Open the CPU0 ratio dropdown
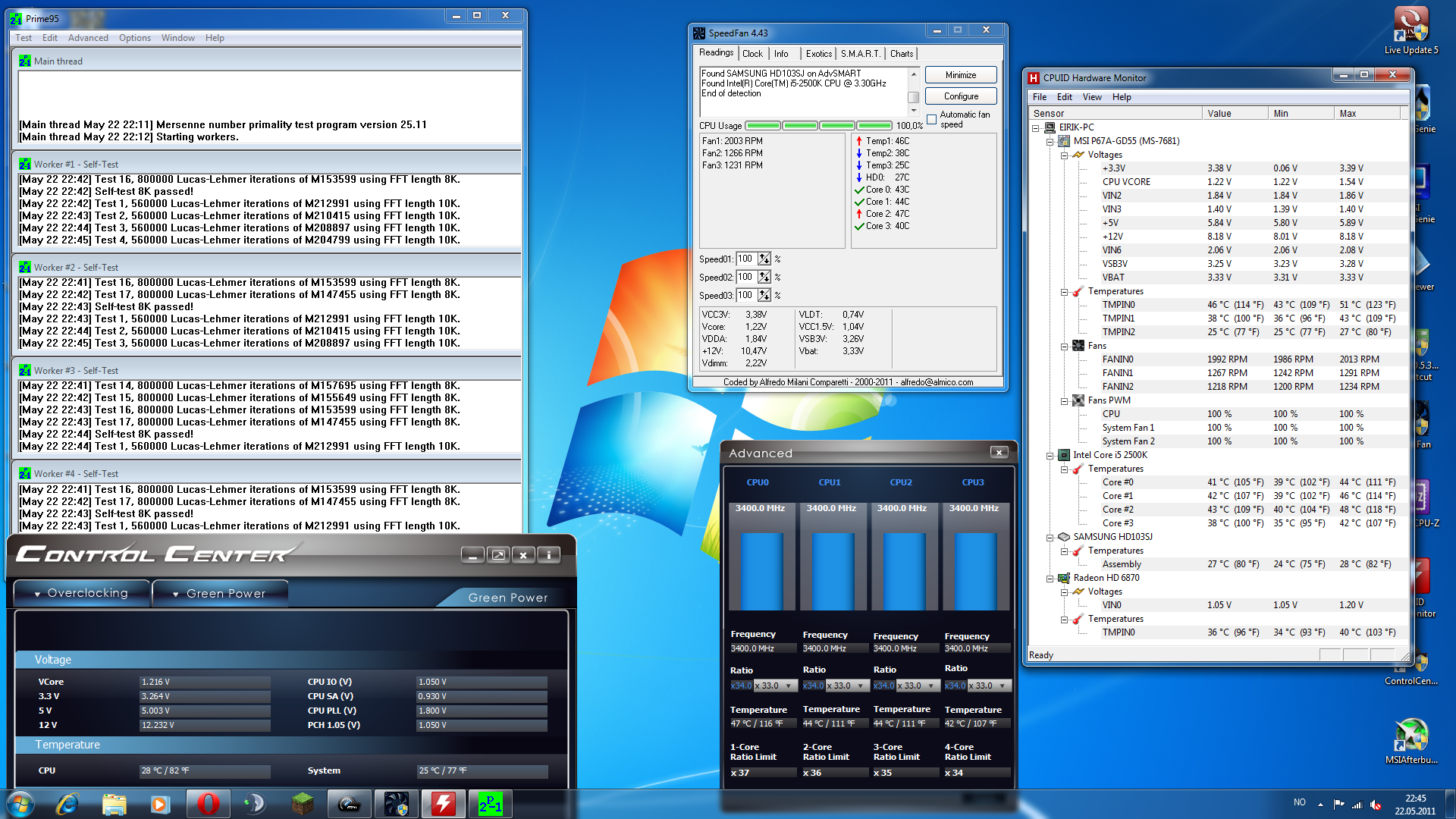This screenshot has height=819, width=1456. click(789, 686)
